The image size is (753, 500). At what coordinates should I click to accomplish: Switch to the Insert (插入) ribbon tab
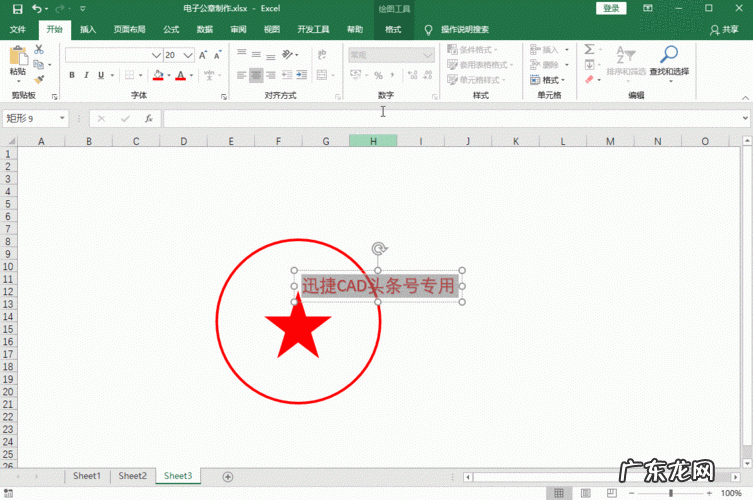click(88, 30)
